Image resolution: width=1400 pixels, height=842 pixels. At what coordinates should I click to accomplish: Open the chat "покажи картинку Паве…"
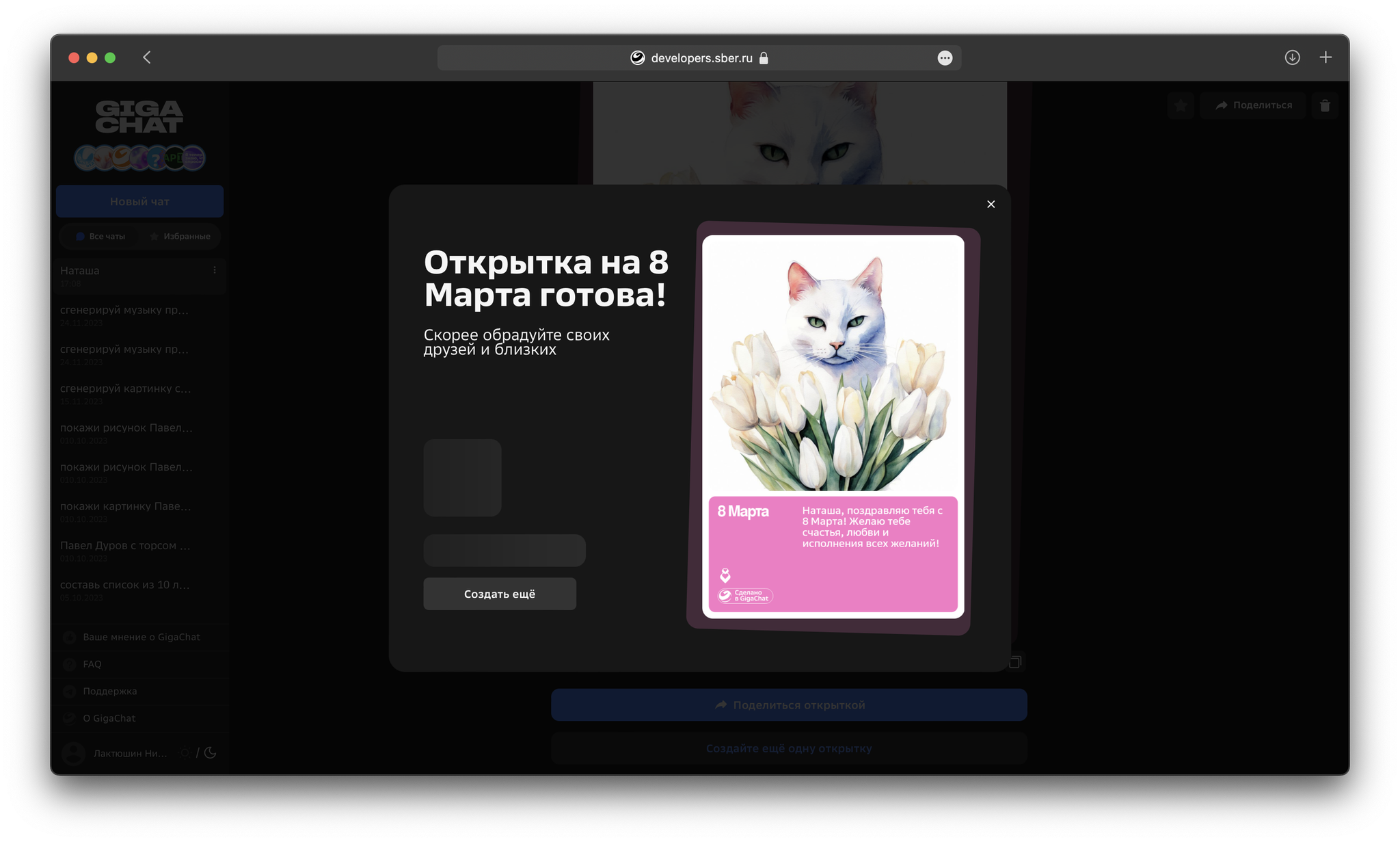pos(140,512)
